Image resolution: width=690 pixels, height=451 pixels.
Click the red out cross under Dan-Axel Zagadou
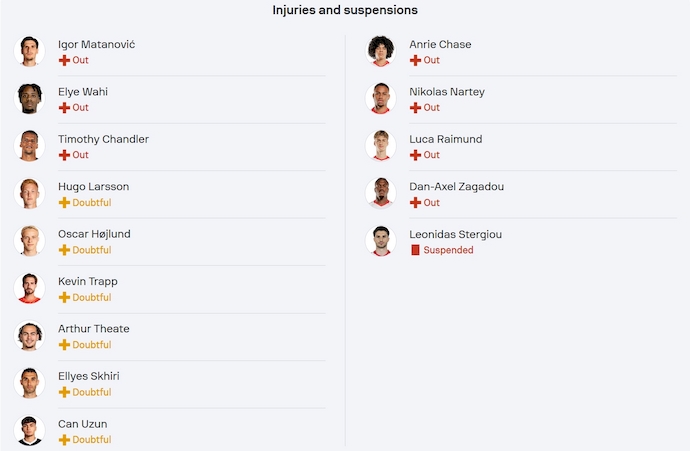415,202
